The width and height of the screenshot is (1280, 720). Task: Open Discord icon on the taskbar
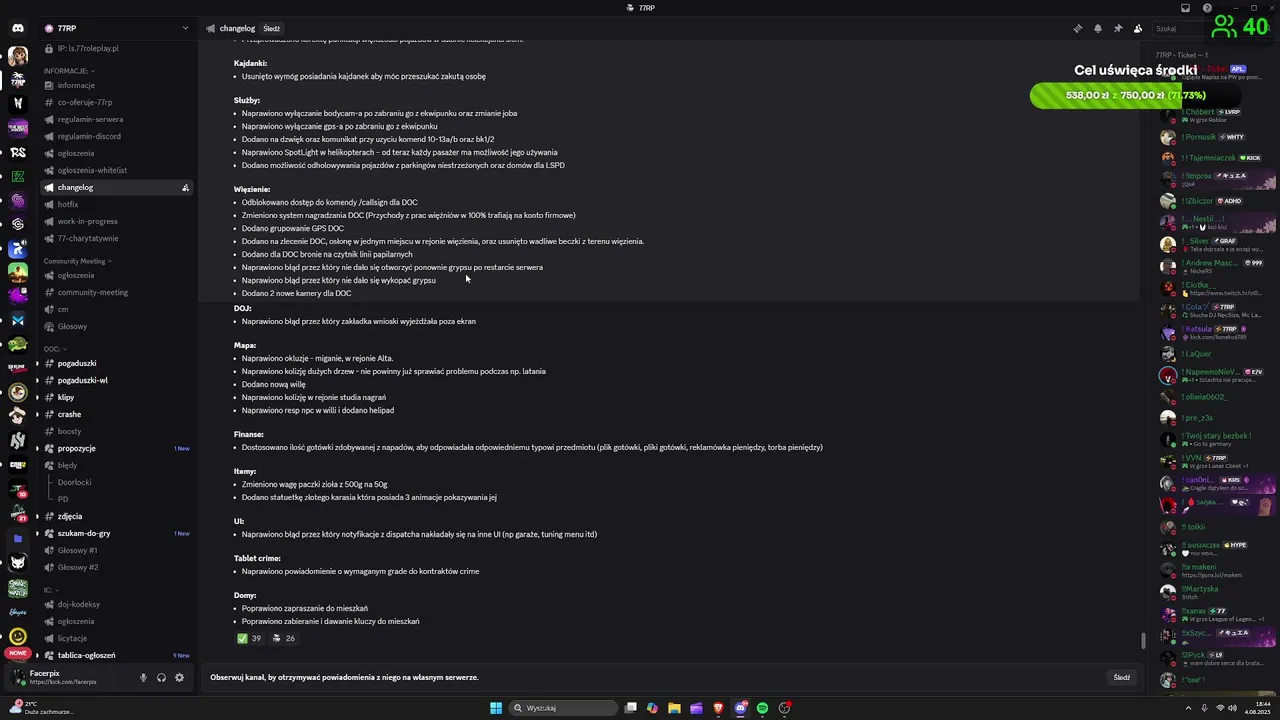tap(740, 708)
